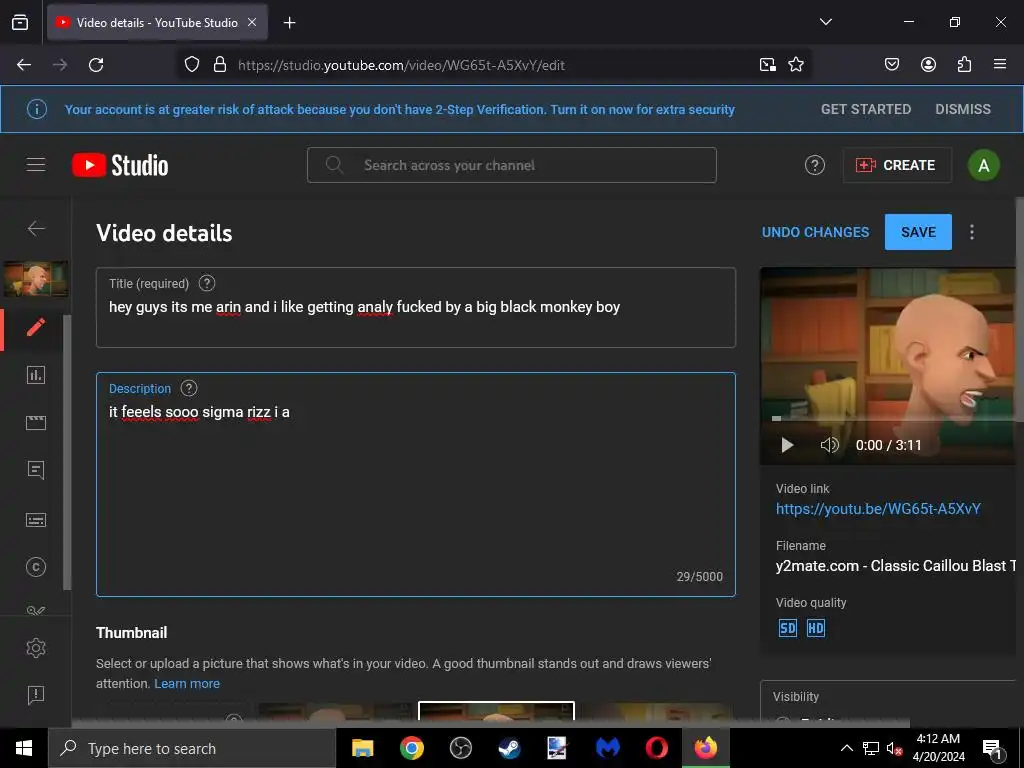Viewport: 1024px width, 768px height.
Task: Click the HD video quality badge
Action: (816, 628)
